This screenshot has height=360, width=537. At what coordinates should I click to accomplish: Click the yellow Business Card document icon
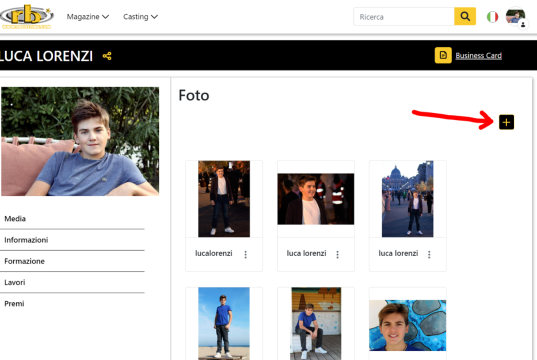443,55
